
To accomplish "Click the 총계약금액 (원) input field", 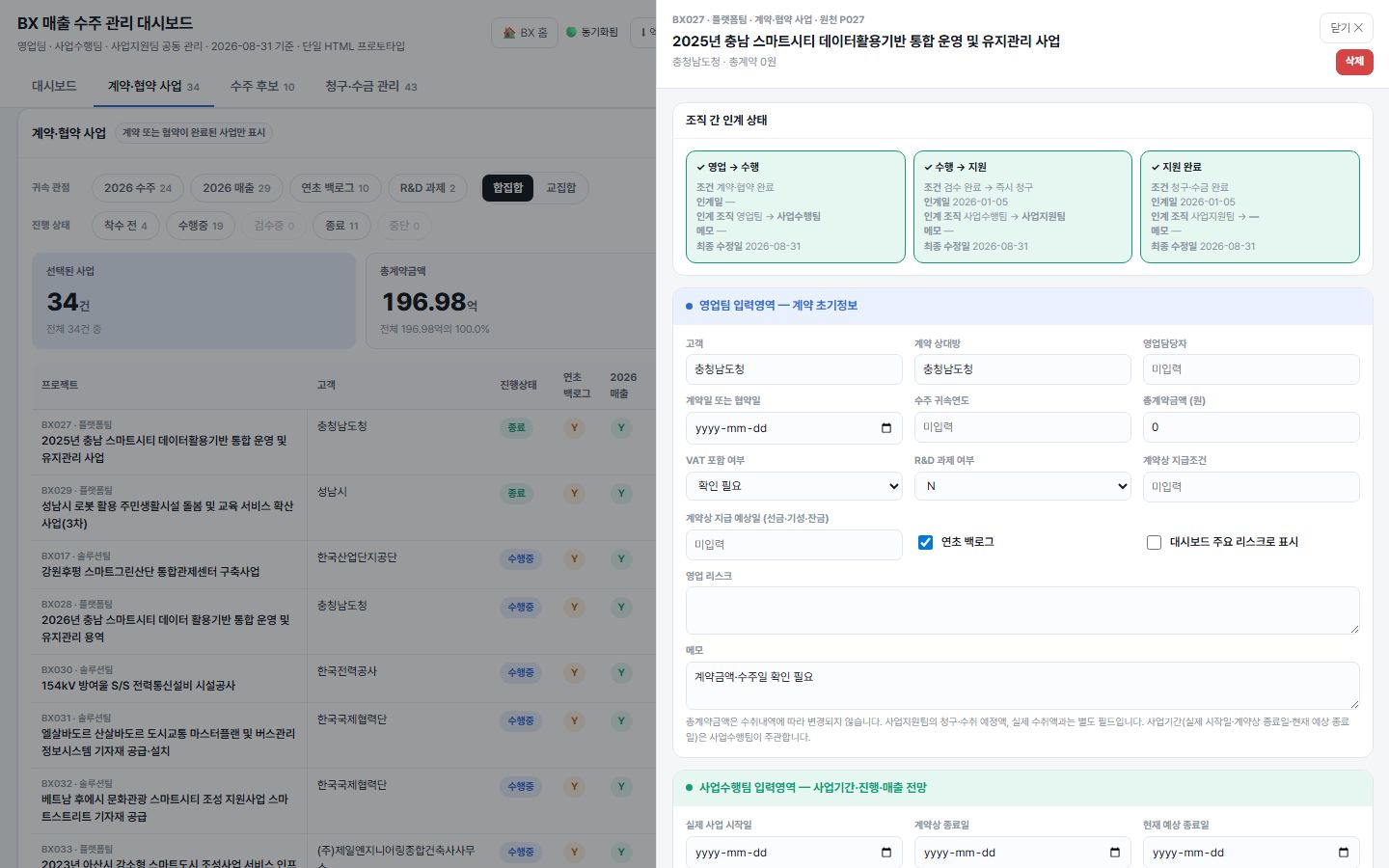I will point(1251,427).
